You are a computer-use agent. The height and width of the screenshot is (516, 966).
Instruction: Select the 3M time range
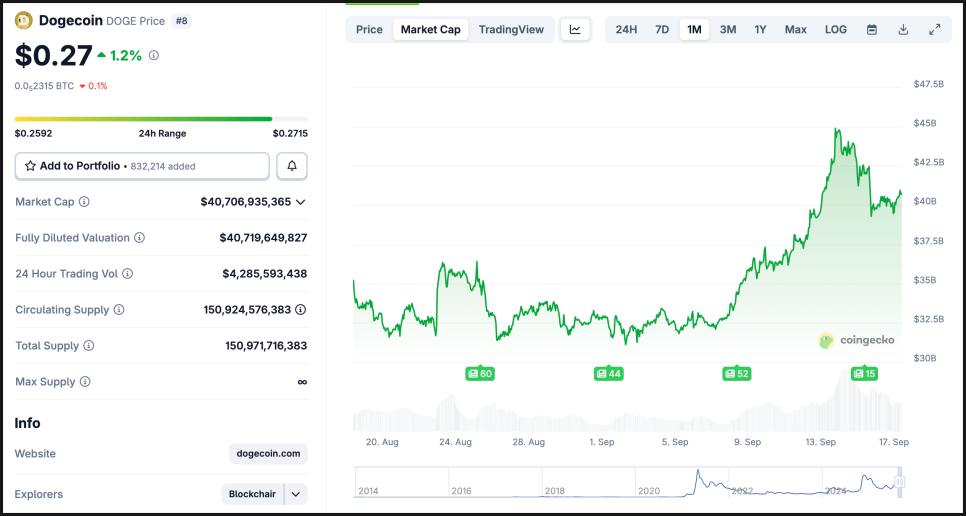728,30
